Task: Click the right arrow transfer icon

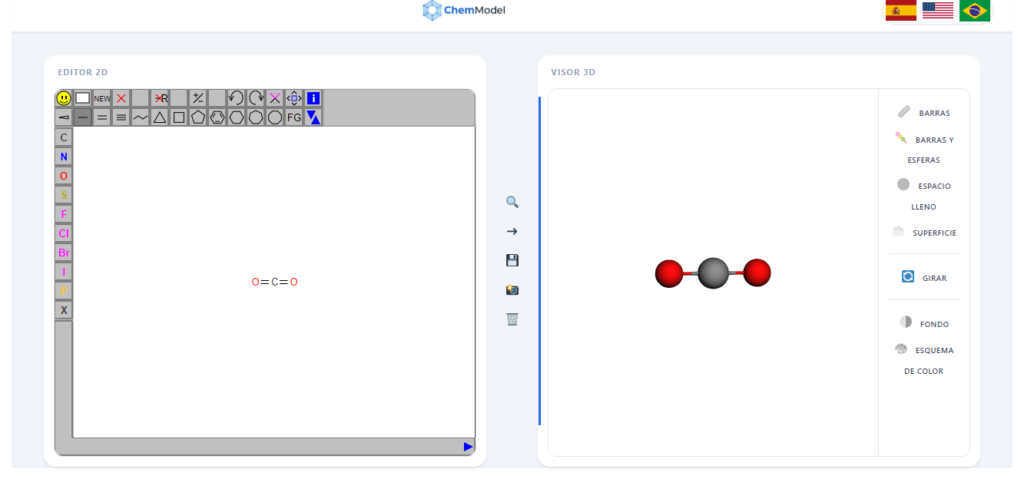Action: [x=512, y=231]
